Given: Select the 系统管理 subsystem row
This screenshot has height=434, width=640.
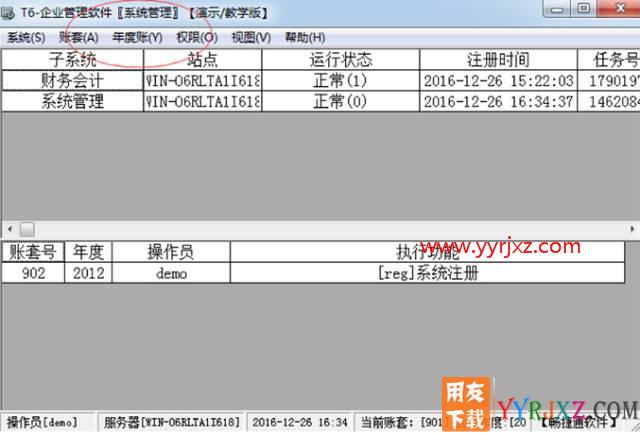Looking at the screenshot, I should [x=72, y=101].
